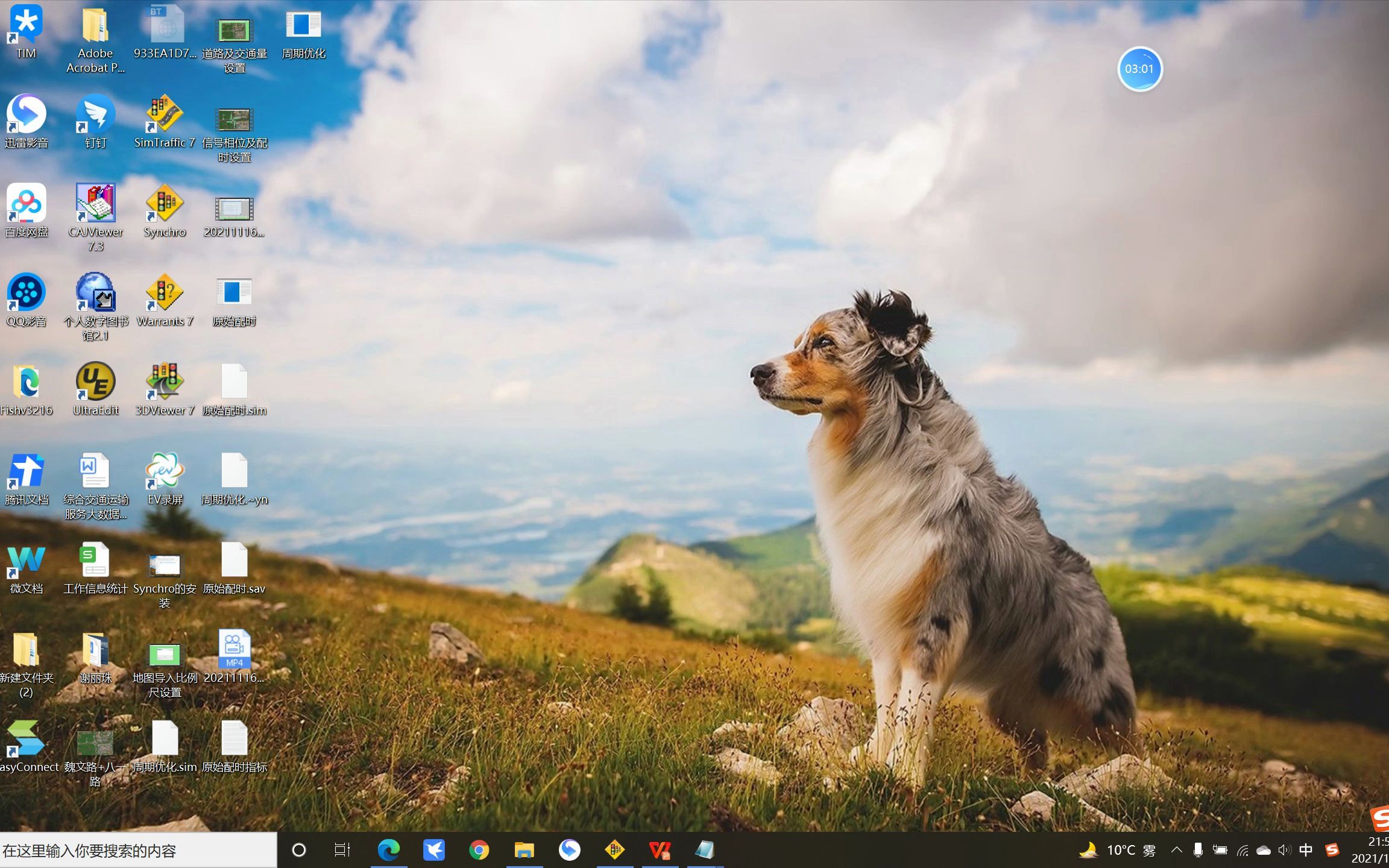
Task: Open battery status tray icon
Action: (x=1220, y=850)
